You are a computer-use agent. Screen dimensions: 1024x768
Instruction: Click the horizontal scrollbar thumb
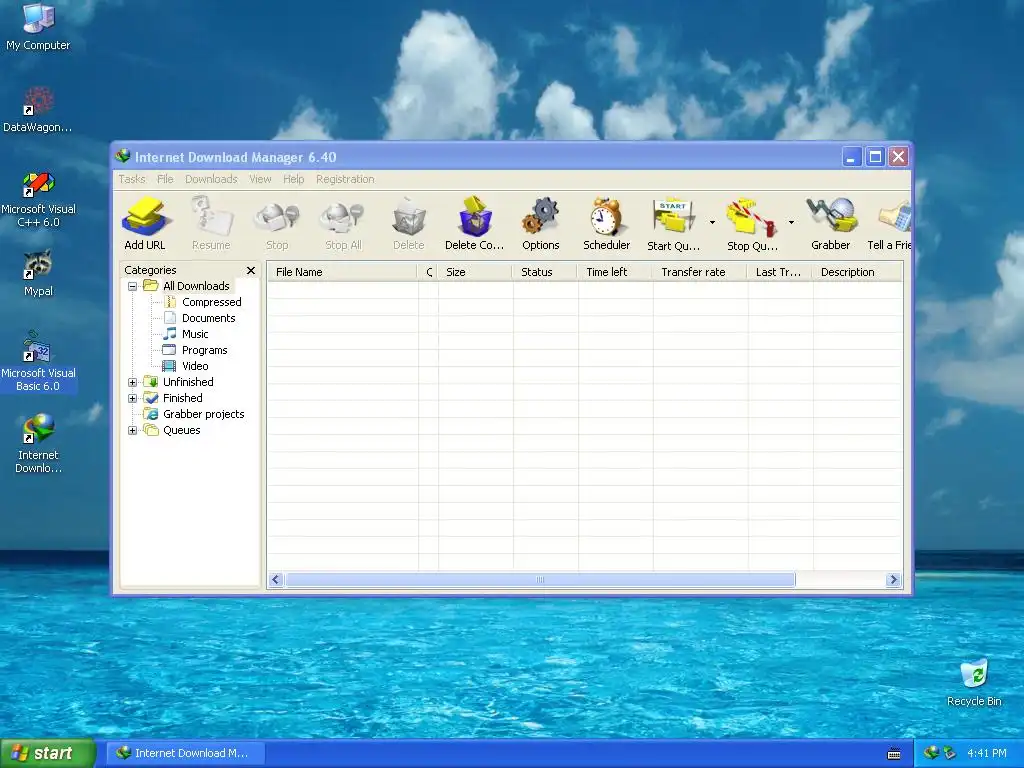point(540,580)
